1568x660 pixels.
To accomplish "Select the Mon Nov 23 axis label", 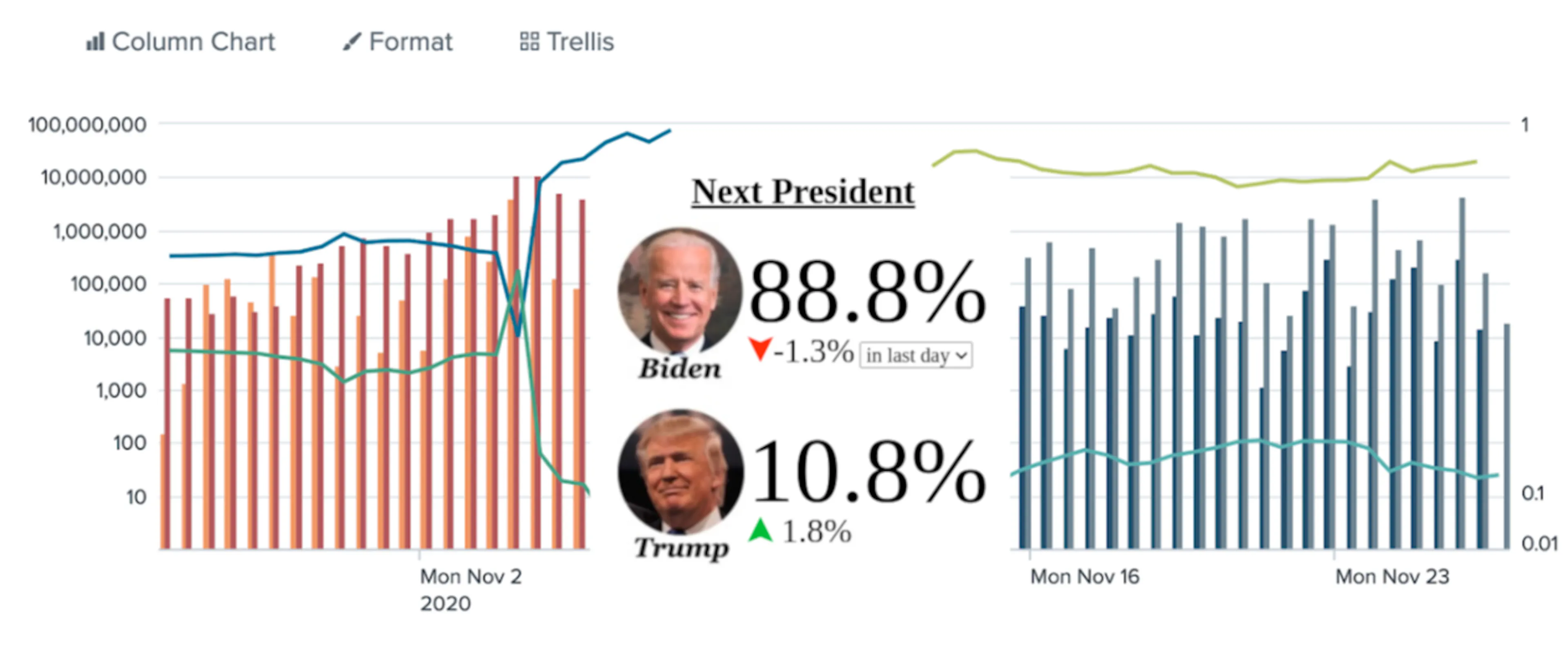I will point(1392,576).
